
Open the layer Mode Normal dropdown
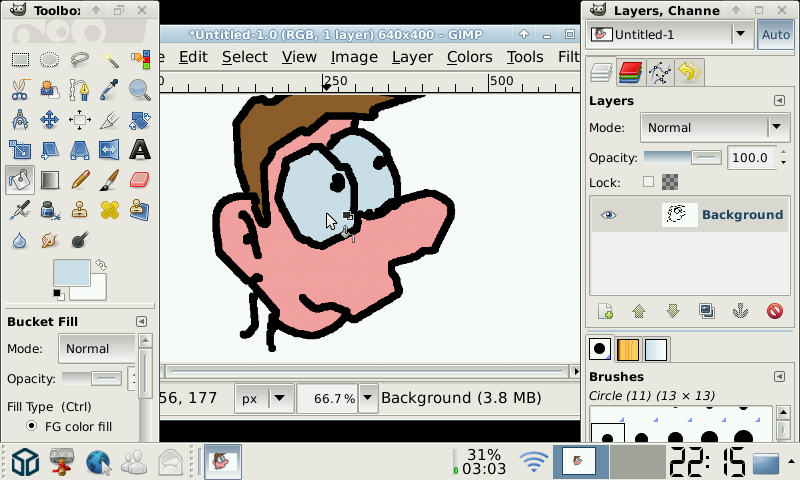(x=715, y=128)
